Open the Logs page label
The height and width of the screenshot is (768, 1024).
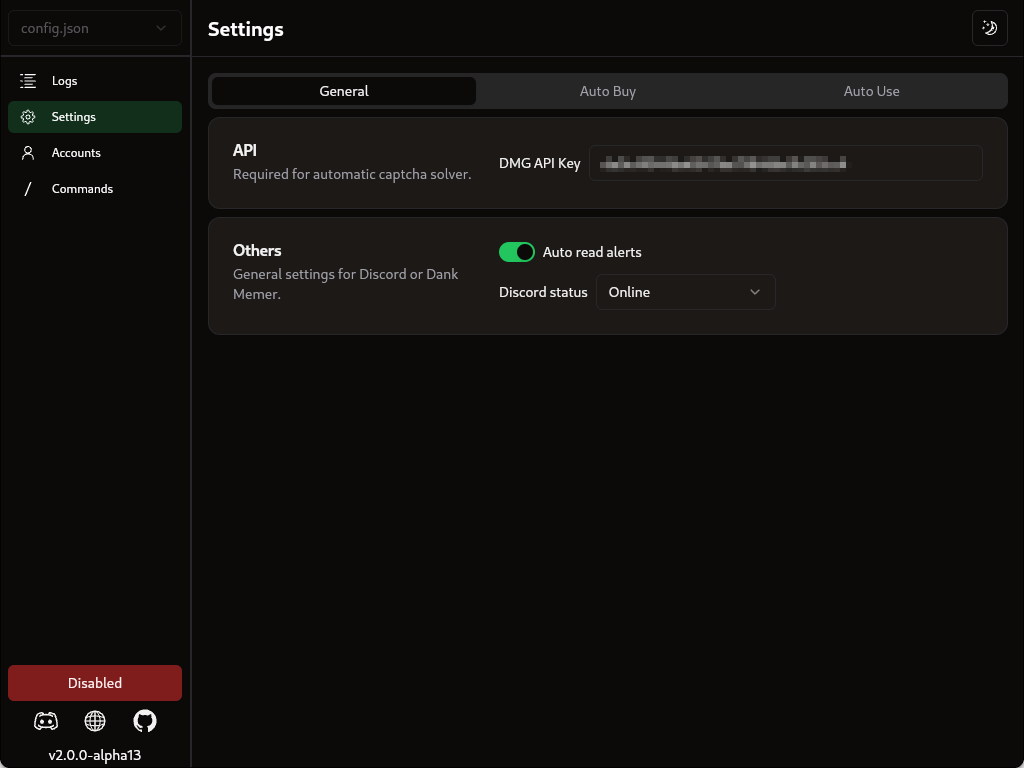[x=65, y=81]
